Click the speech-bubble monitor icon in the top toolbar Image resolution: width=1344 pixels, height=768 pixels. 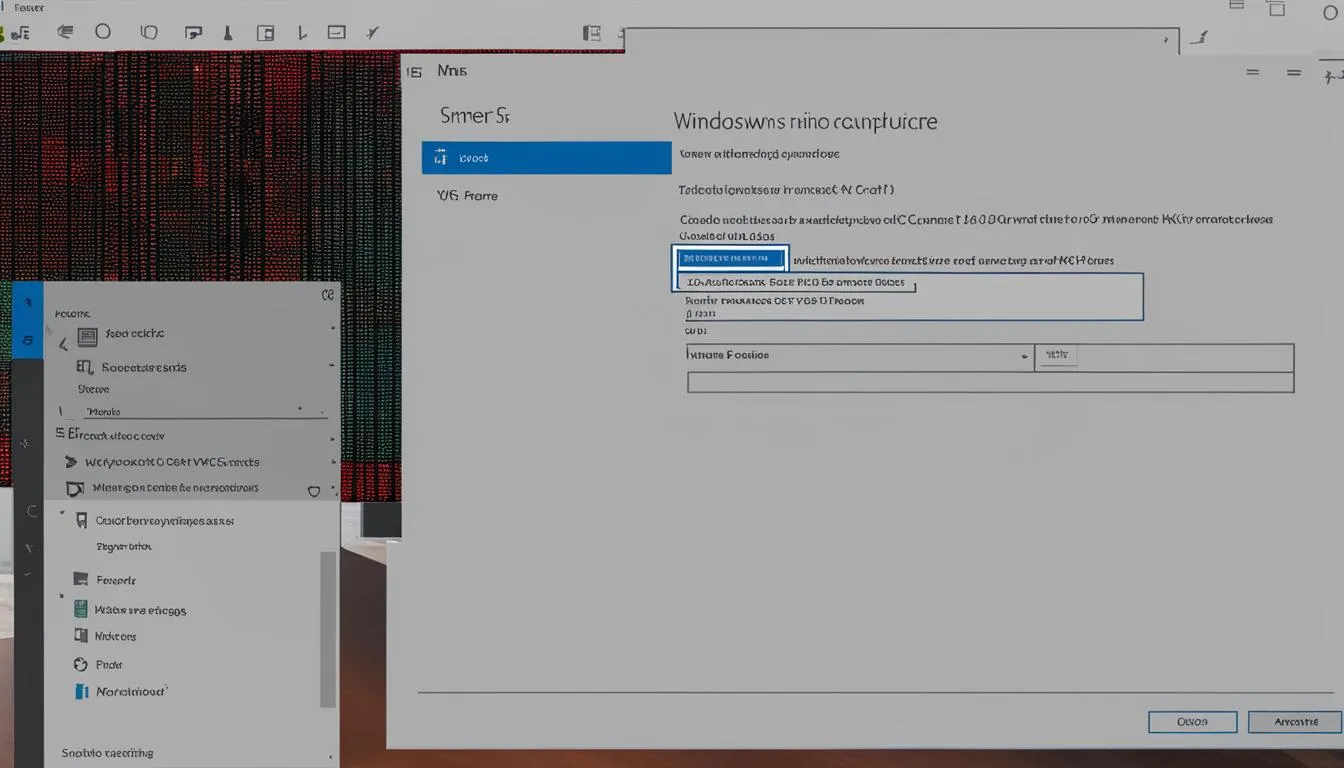click(193, 33)
